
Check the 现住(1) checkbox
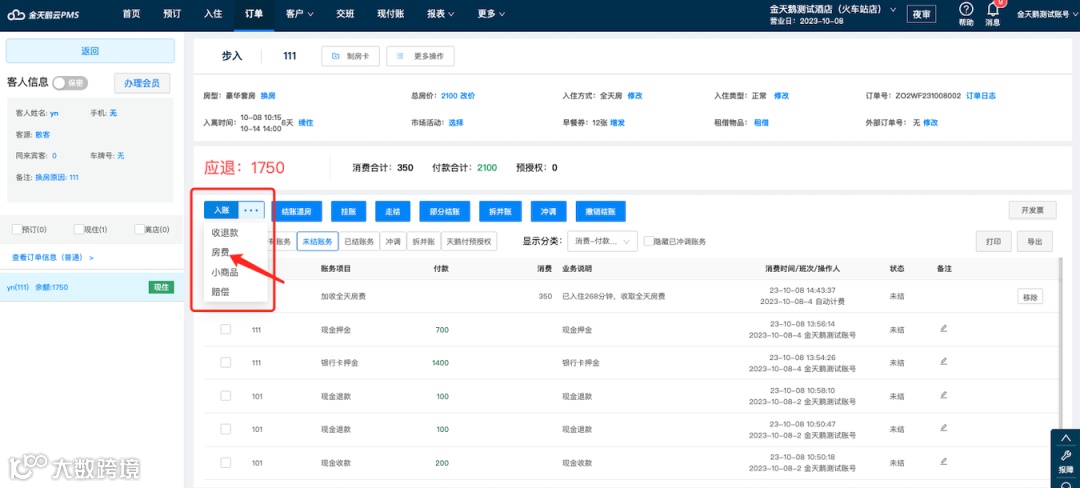(78, 229)
